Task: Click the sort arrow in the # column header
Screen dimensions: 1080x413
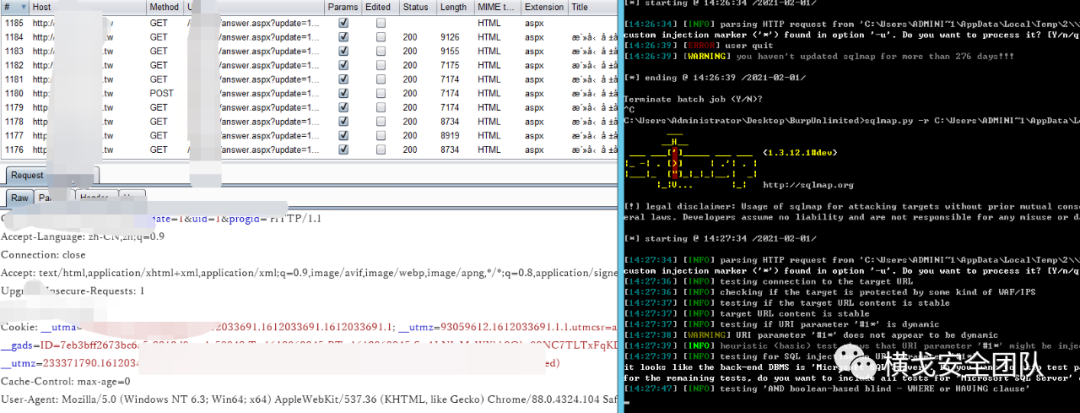Action: pos(23,7)
